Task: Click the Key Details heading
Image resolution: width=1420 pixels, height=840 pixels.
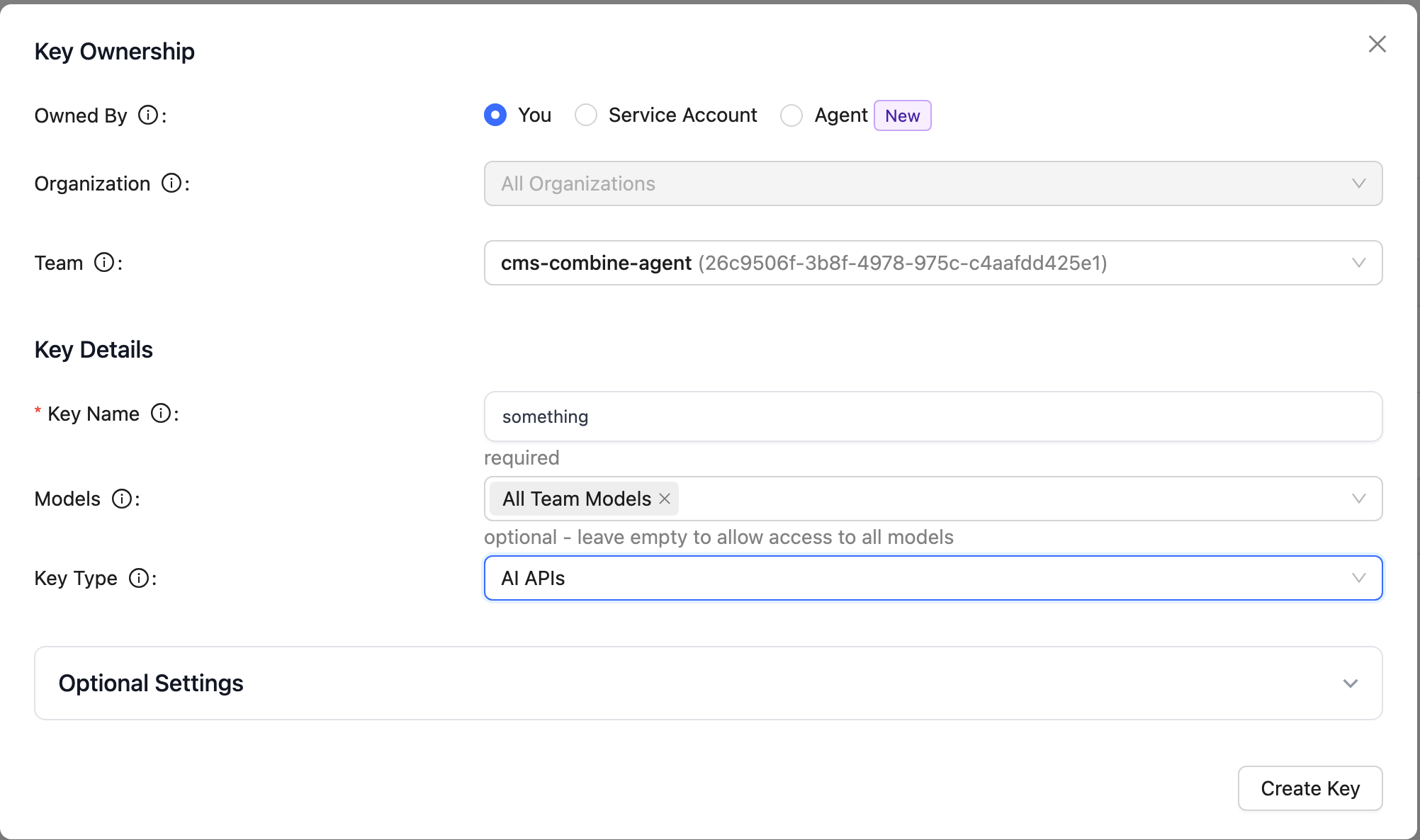Action: (94, 349)
